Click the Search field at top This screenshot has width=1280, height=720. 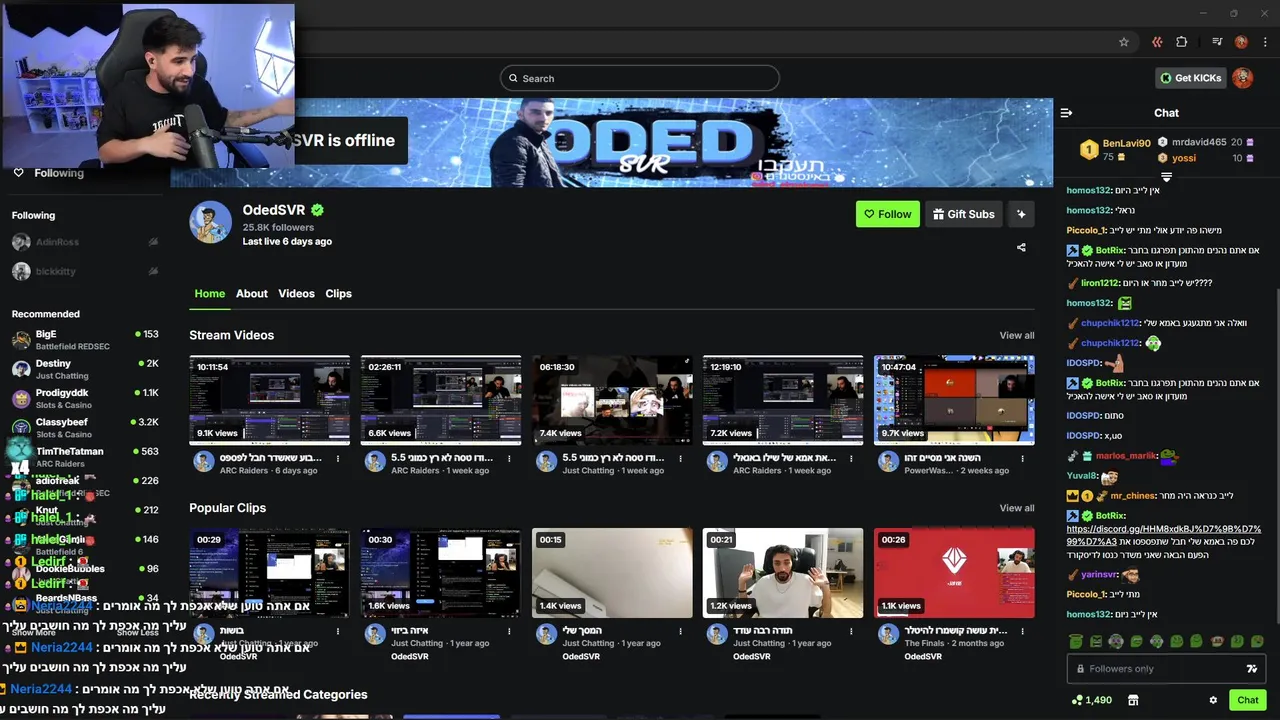640,78
